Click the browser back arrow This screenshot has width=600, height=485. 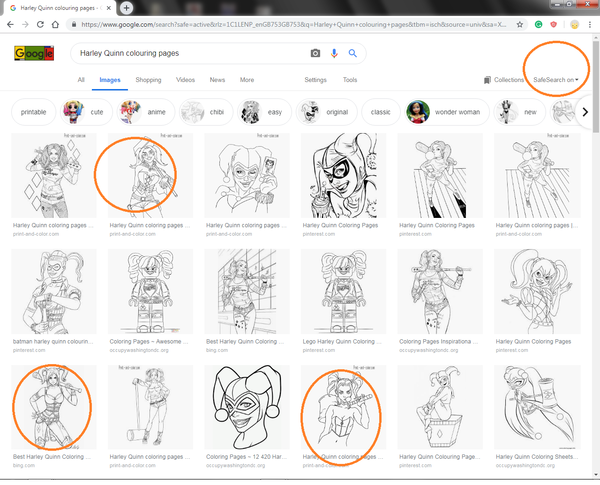[10, 24]
